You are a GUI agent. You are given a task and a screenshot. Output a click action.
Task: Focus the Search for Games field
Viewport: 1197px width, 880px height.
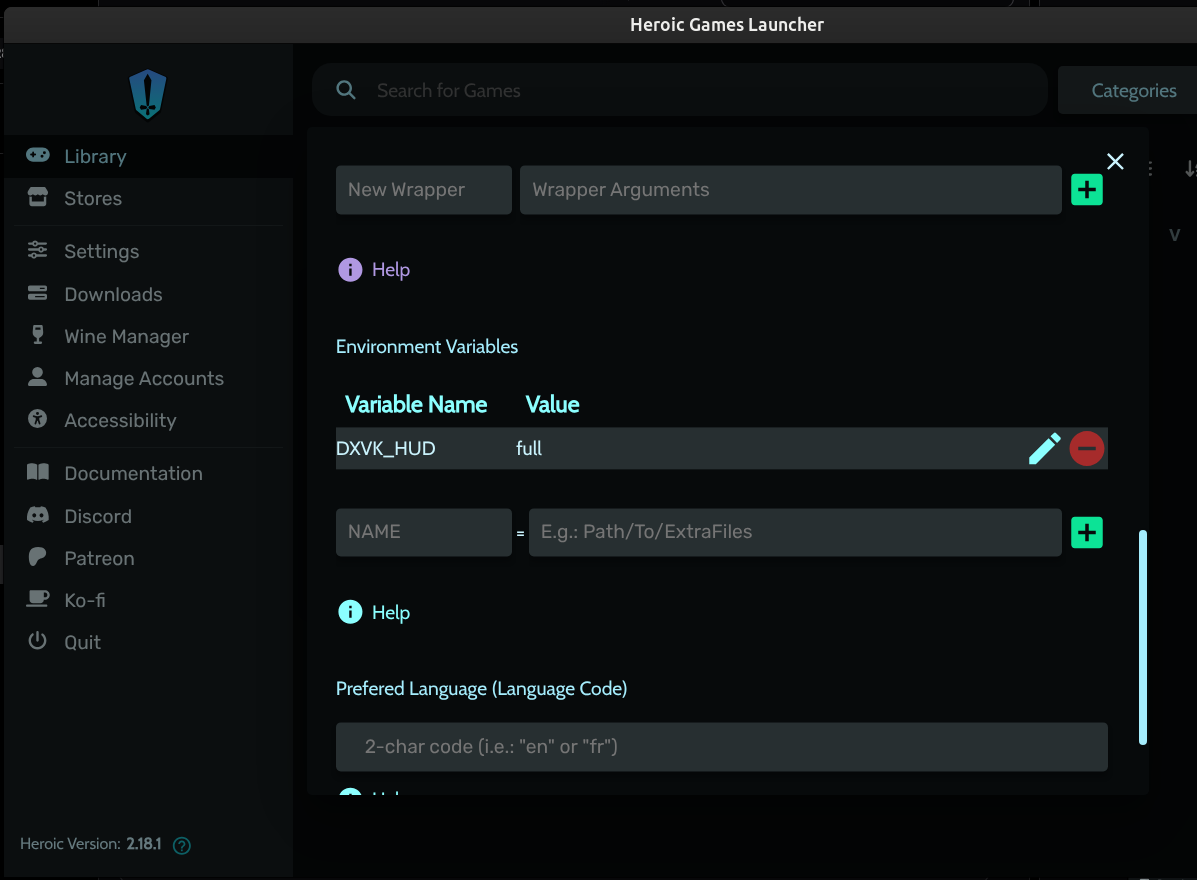(679, 90)
